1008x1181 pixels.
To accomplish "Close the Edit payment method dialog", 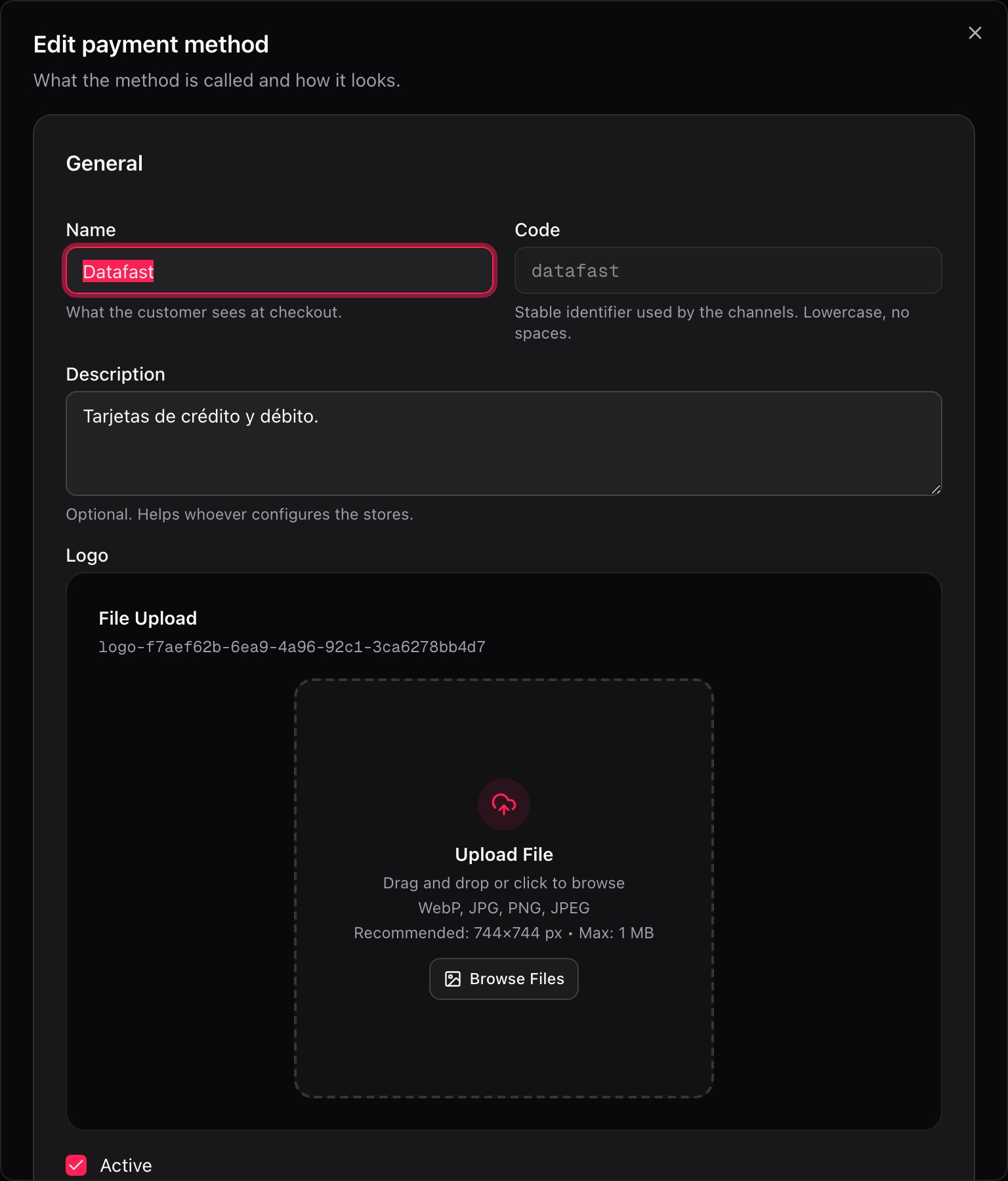I will click(975, 33).
